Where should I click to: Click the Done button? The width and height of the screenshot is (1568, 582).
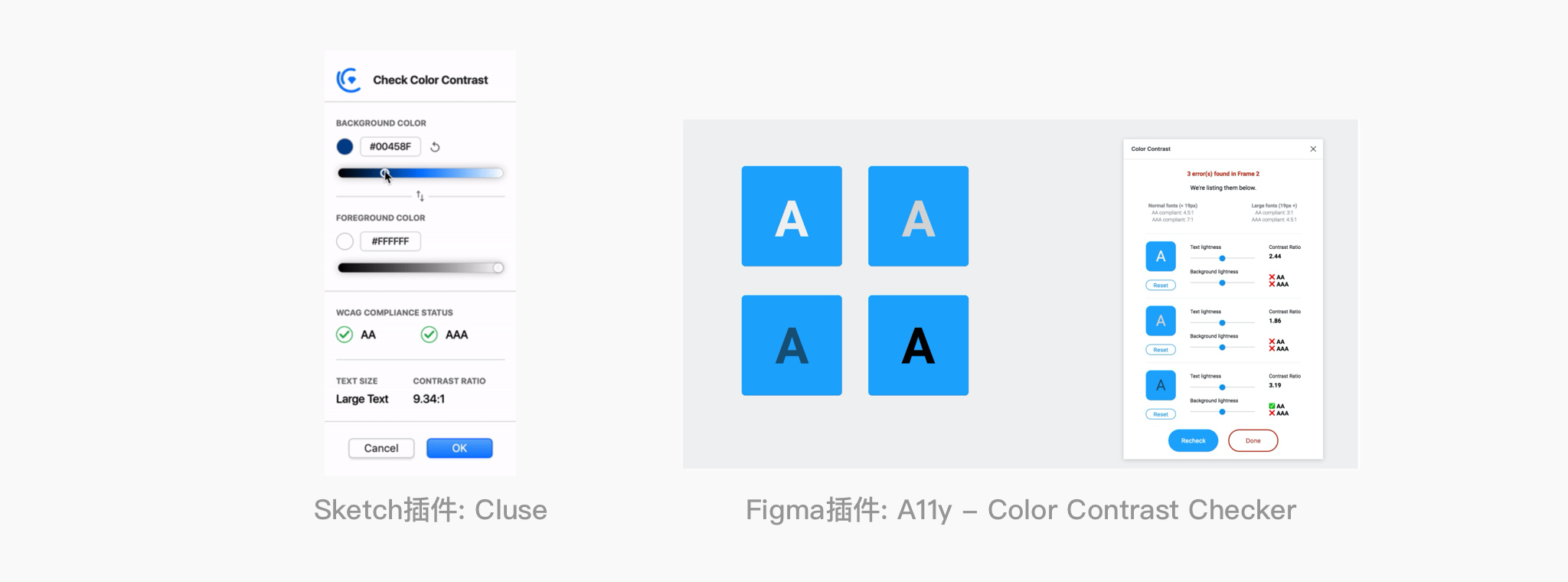click(1253, 441)
